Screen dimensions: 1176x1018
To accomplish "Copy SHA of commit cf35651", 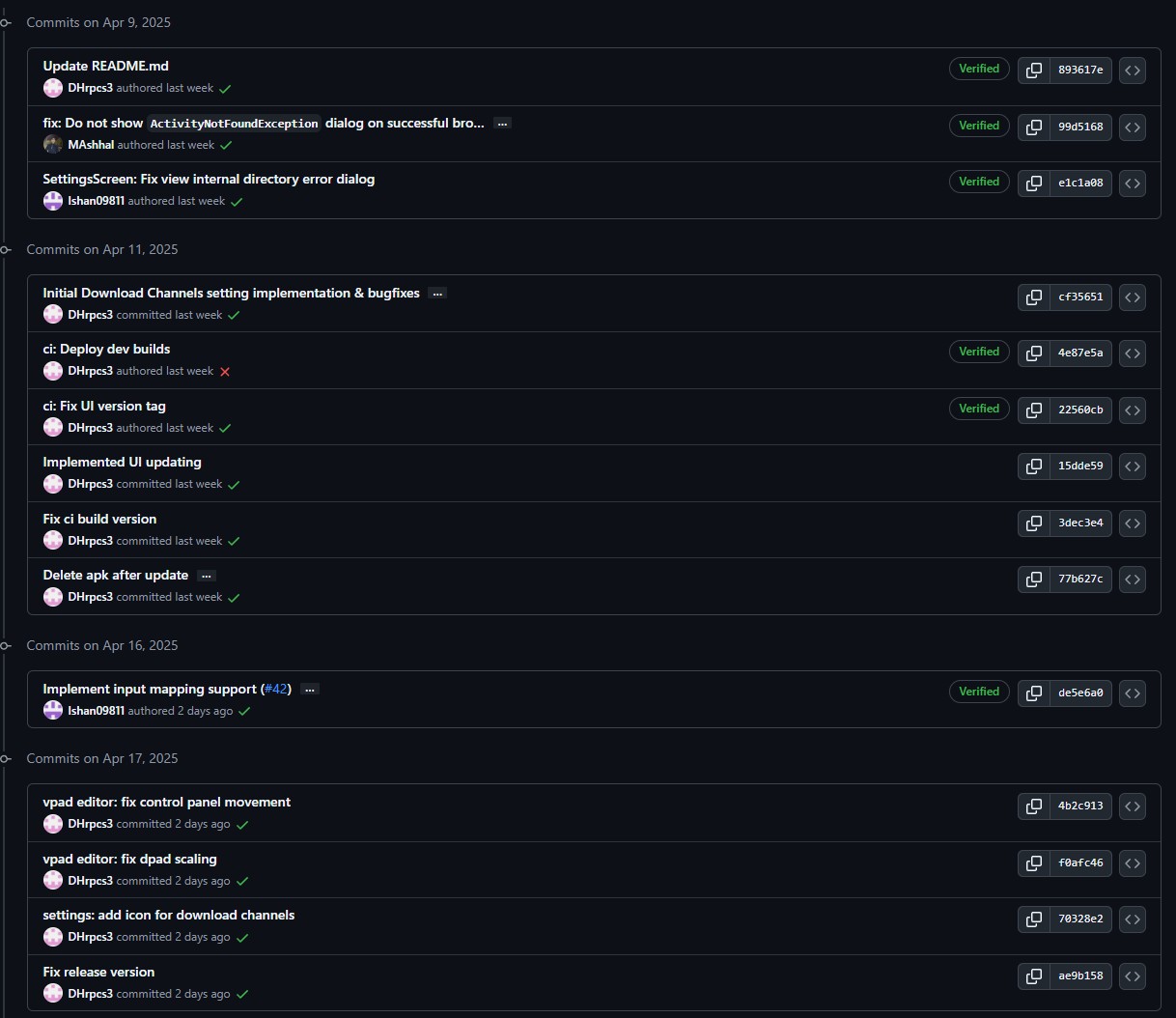I will [1034, 297].
